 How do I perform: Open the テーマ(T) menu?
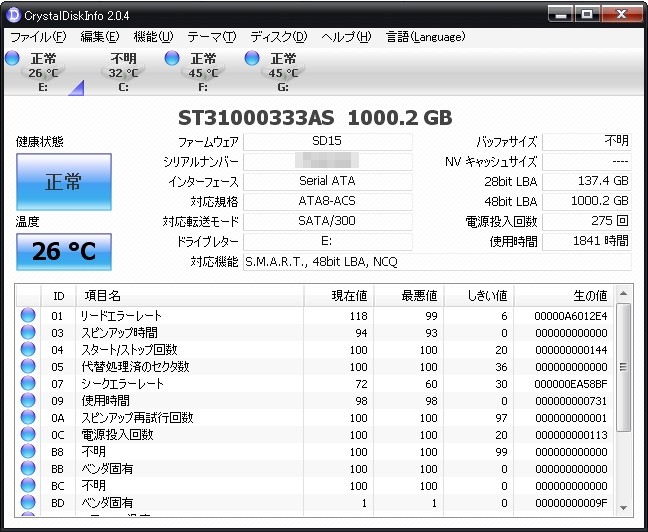pyautogui.click(x=211, y=37)
